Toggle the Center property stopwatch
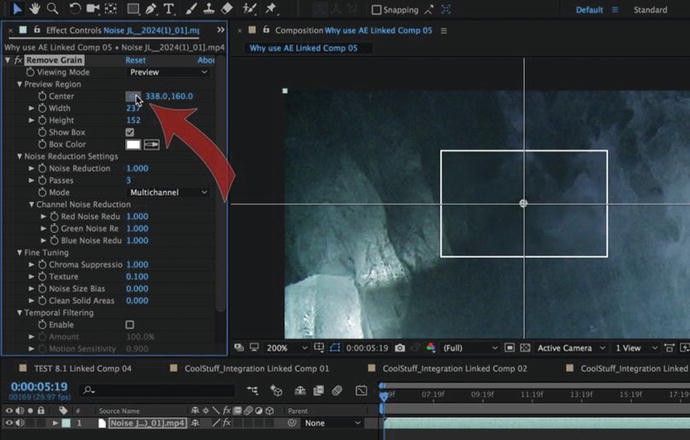Image resolution: width=690 pixels, height=440 pixels. tap(42, 96)
